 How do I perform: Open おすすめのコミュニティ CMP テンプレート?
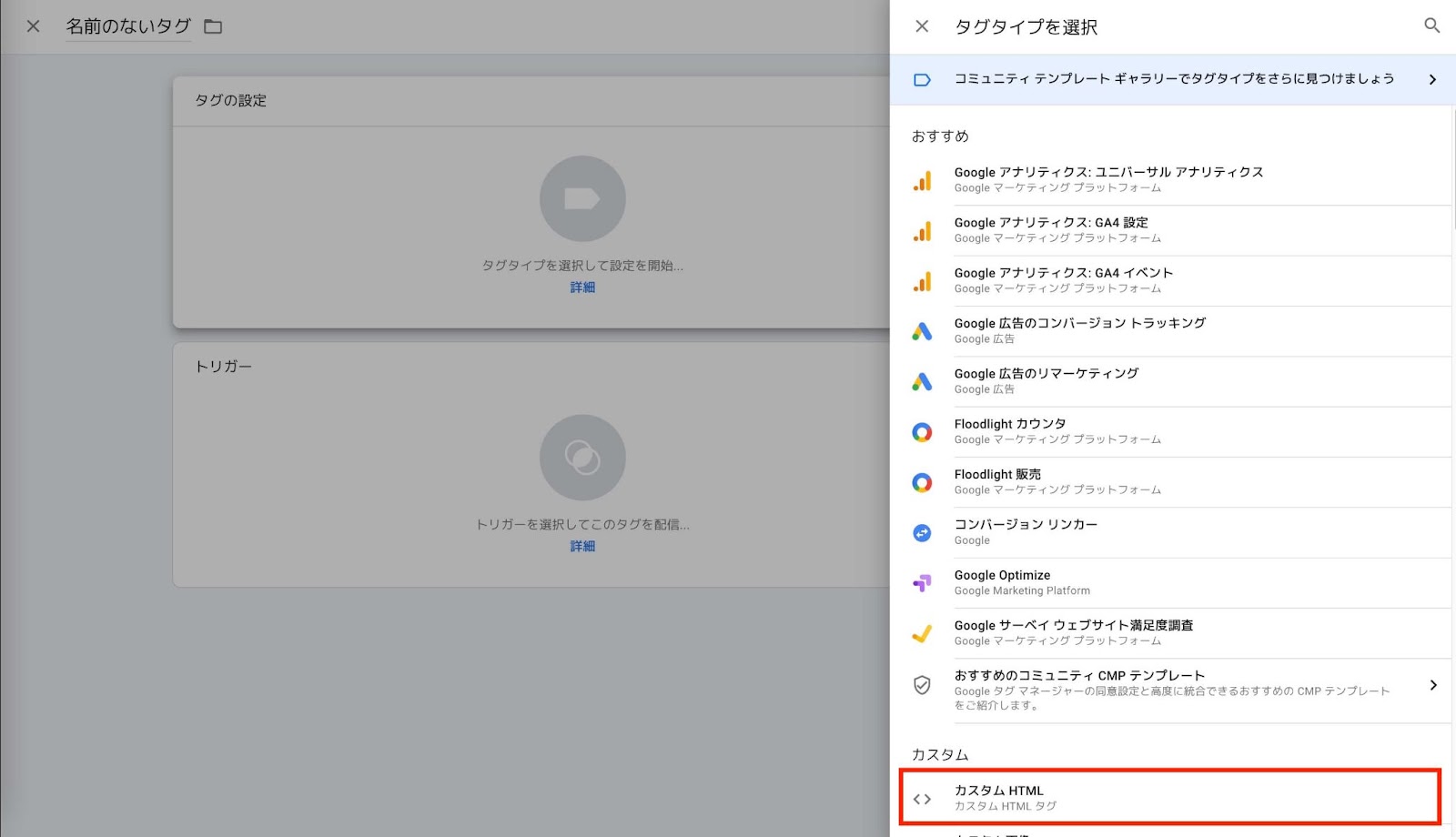point(1172,691)
